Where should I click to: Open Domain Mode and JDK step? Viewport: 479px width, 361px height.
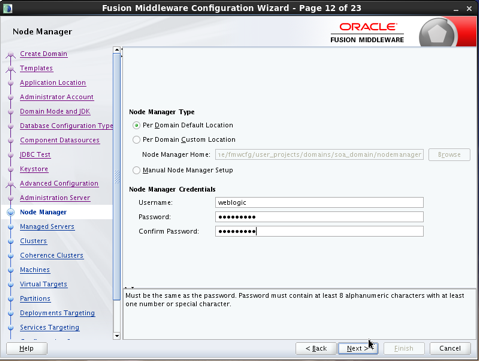tap(55, 111)
